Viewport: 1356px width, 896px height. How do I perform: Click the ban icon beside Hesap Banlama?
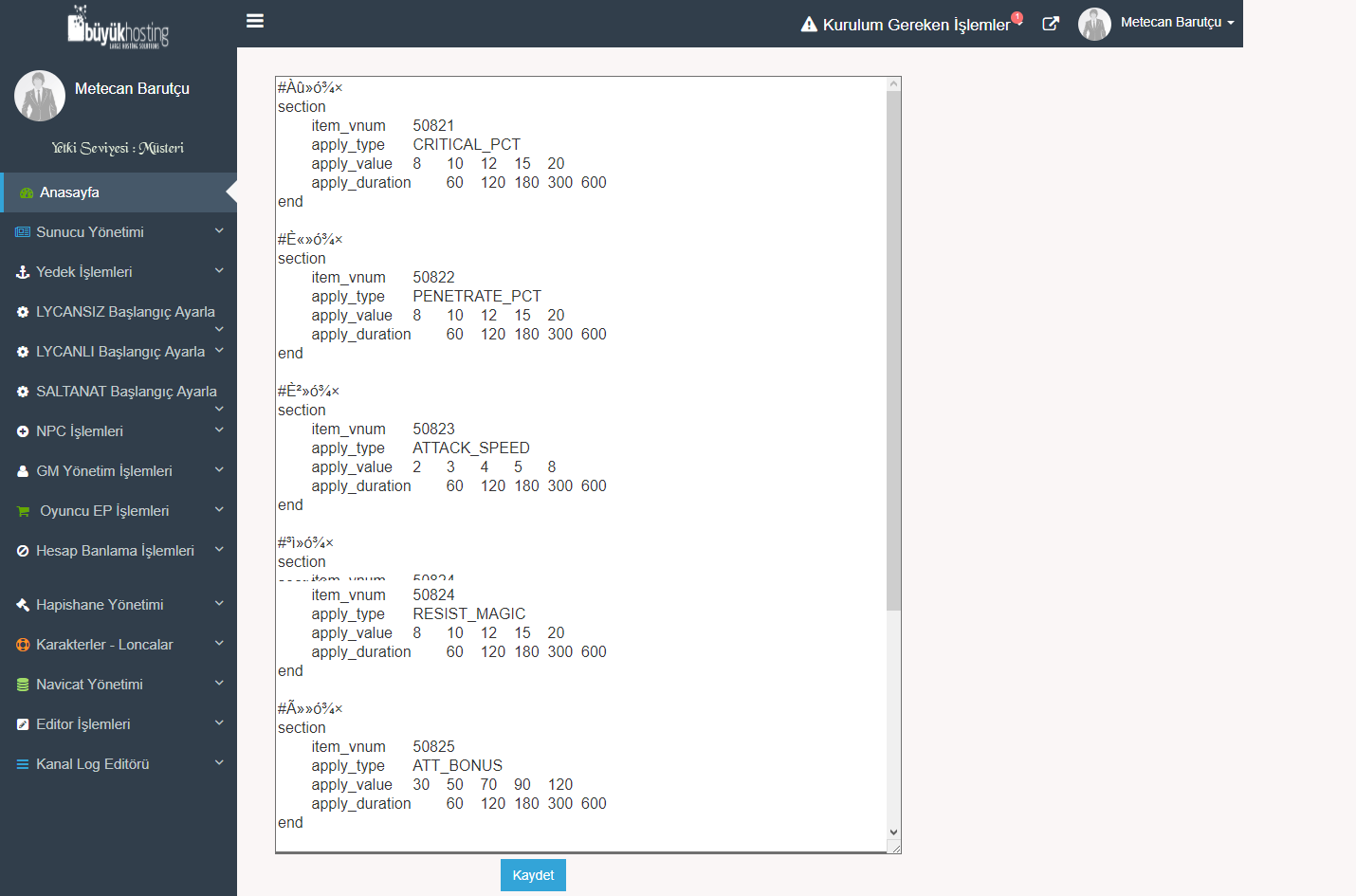coord(23,551)
